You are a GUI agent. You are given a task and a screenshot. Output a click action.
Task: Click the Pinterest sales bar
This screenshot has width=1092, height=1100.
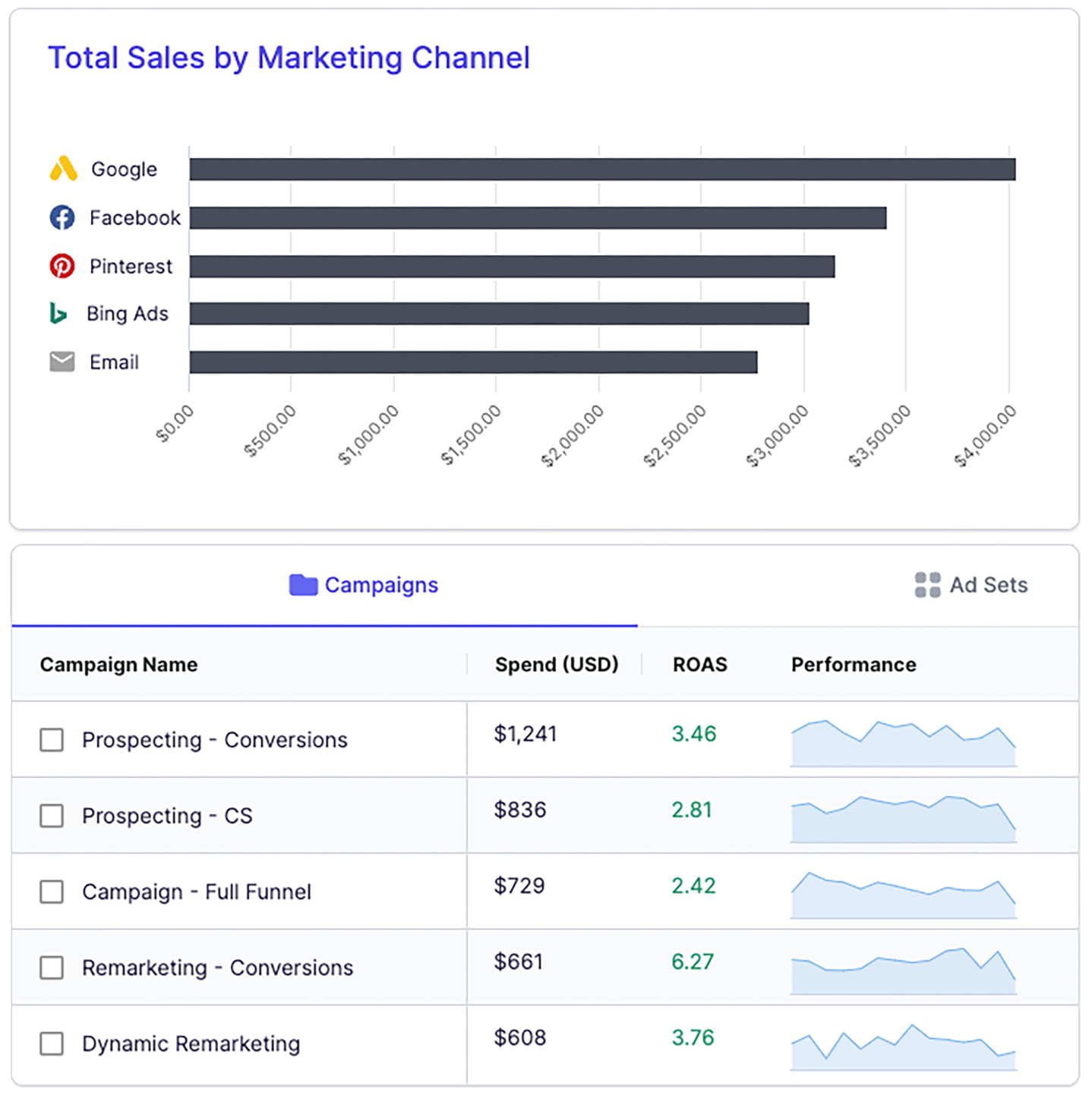(512, 266)
